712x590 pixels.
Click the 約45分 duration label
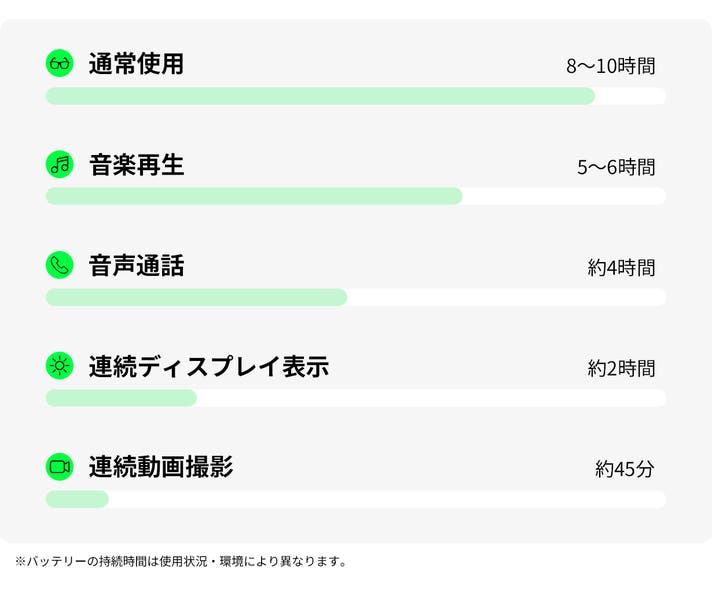pyautogui.click(x=624, y=468)
